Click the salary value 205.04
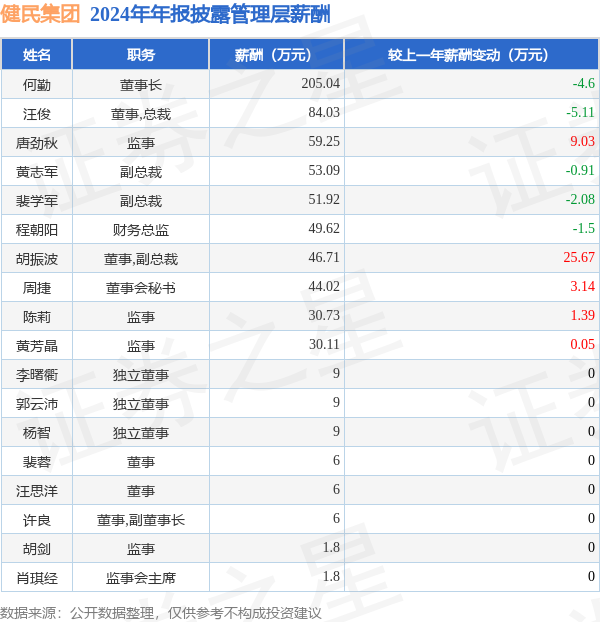Screen dimensions: 600x622 pyautogui.click(x=320, y=83)
